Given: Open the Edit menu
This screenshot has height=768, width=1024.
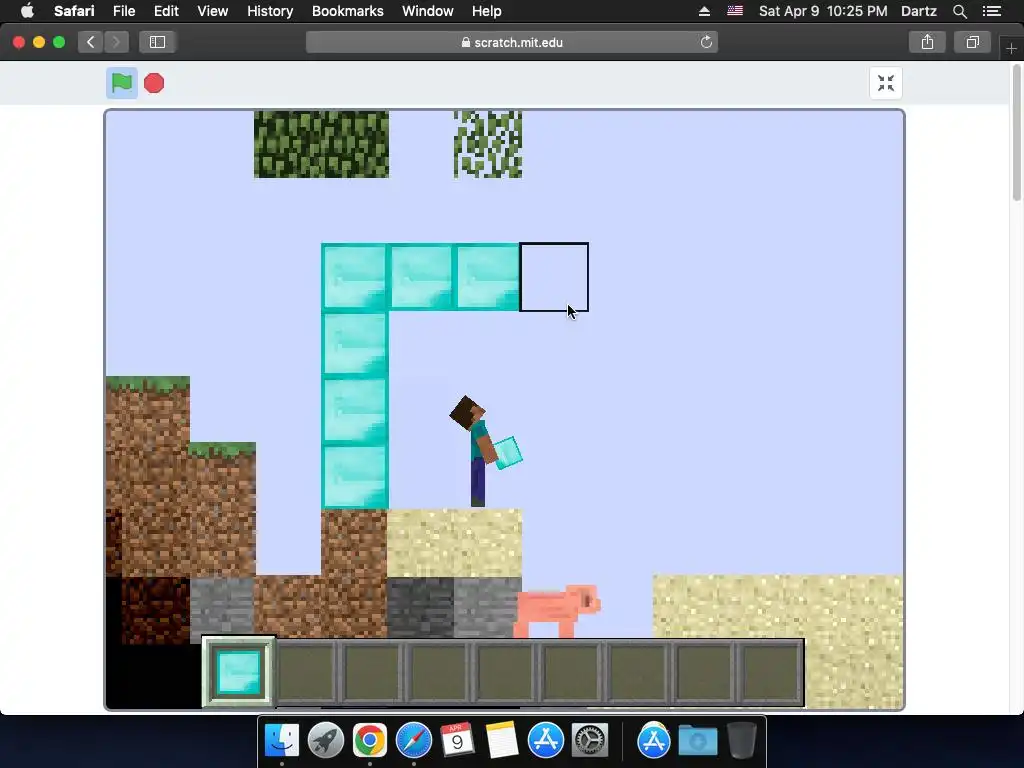Looking at the screenshot, I should pyautogui.click(x=166, y=11).
